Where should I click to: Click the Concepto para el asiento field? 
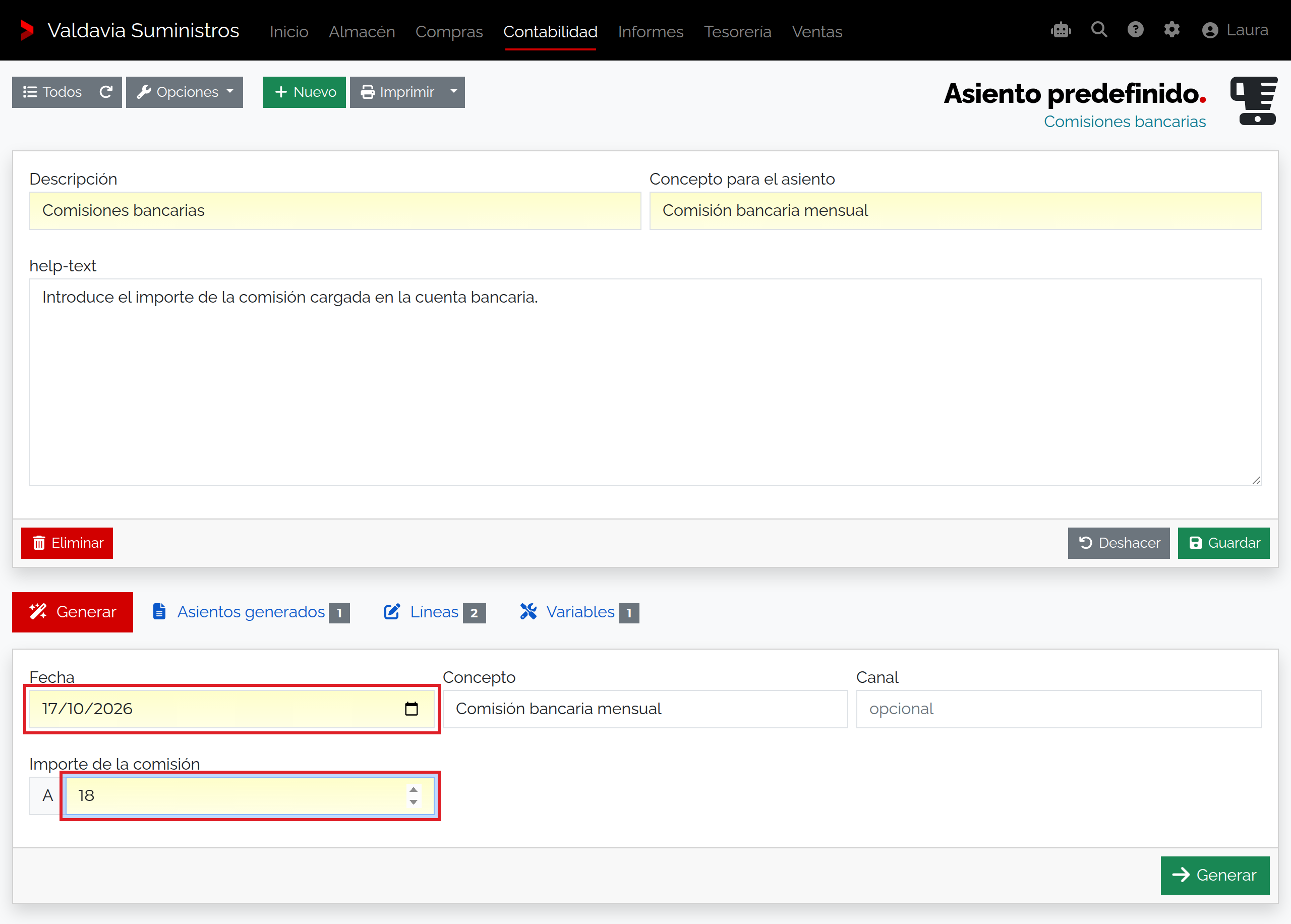(x=956, y=210)
